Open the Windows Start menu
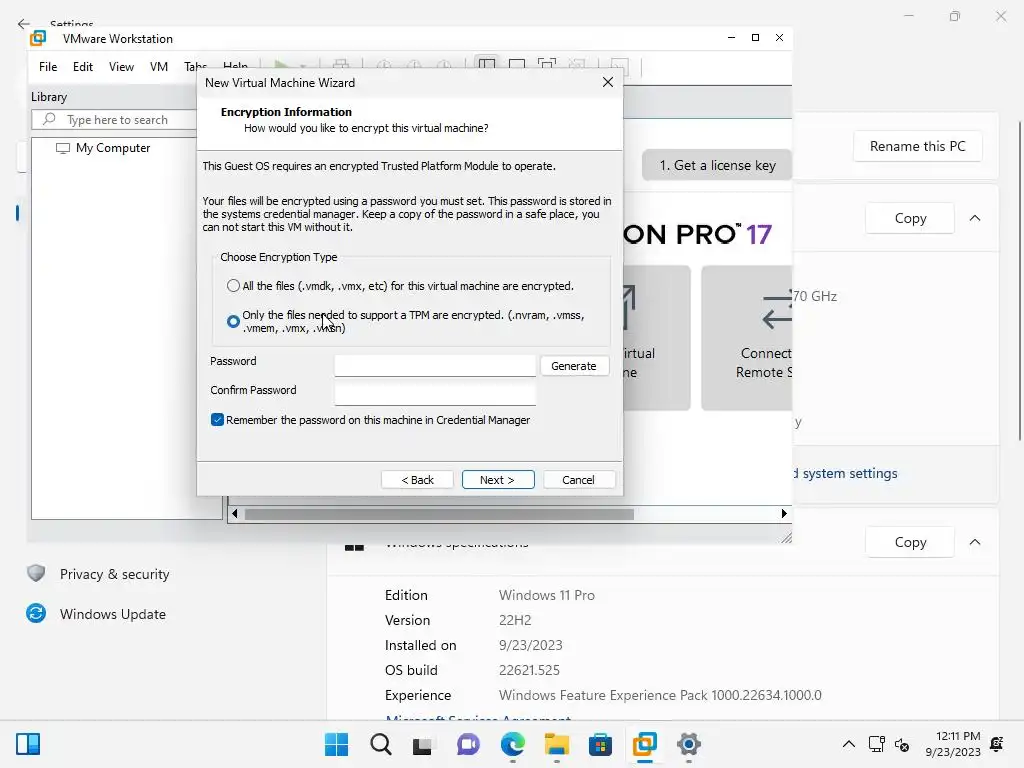 click(336, 744)
